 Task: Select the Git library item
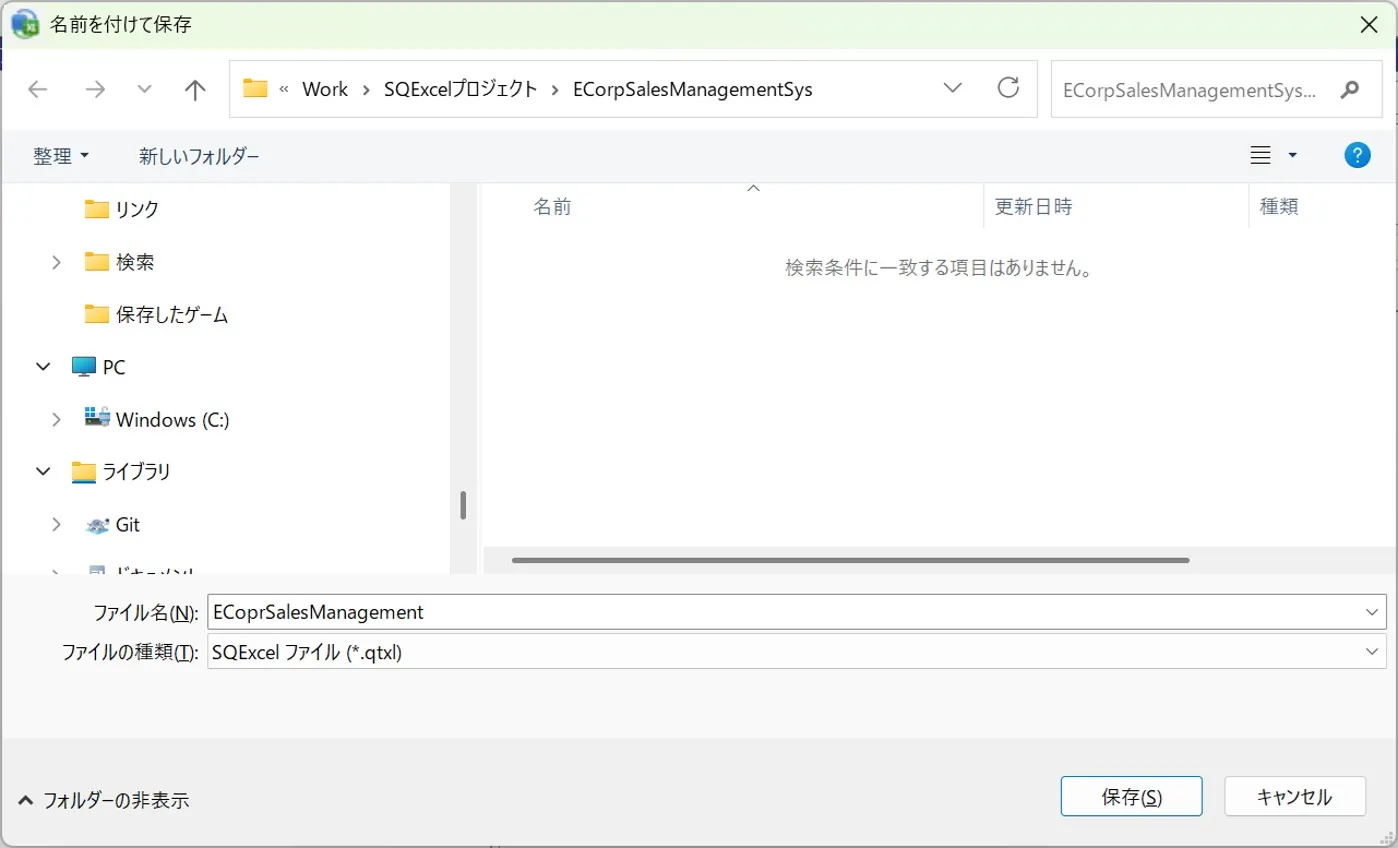112,524
